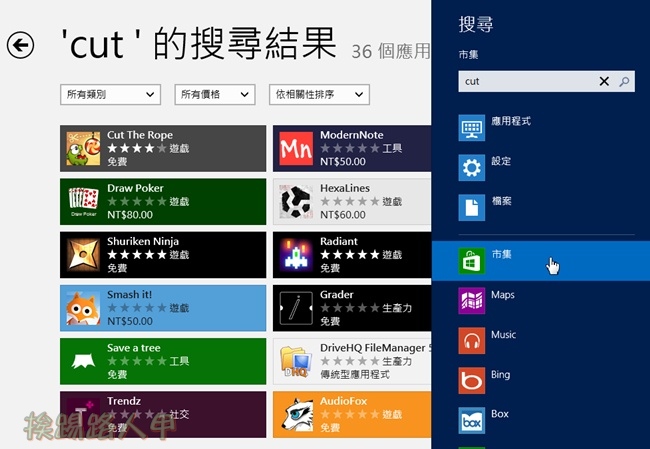The width and height of the screenshot is (650, 449).
Task: Click the Shuriken Ninja star icon
Action: tap(83, 255)
